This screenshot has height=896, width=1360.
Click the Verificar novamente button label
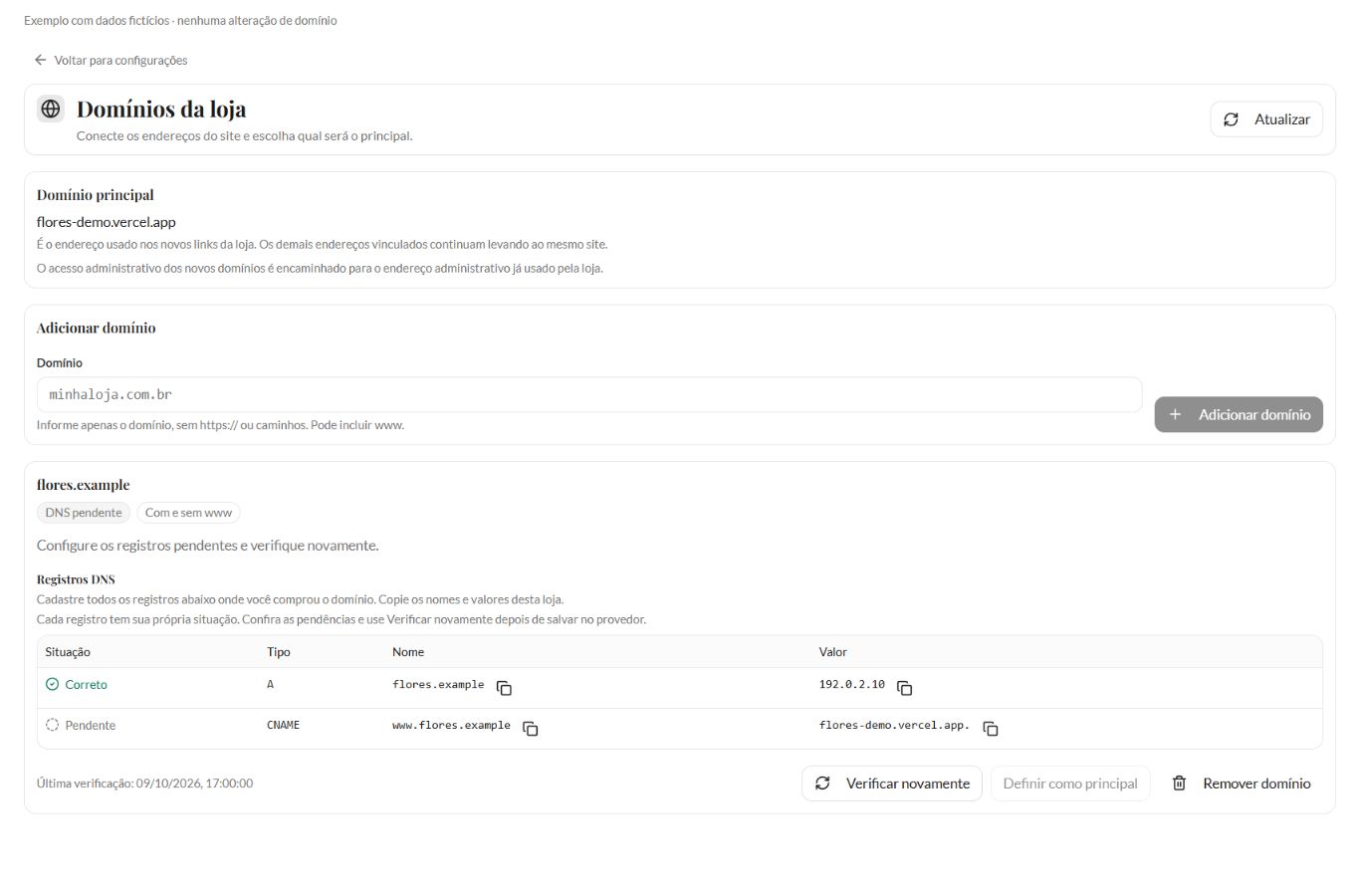pyautogui.click(x=908, y=784)
